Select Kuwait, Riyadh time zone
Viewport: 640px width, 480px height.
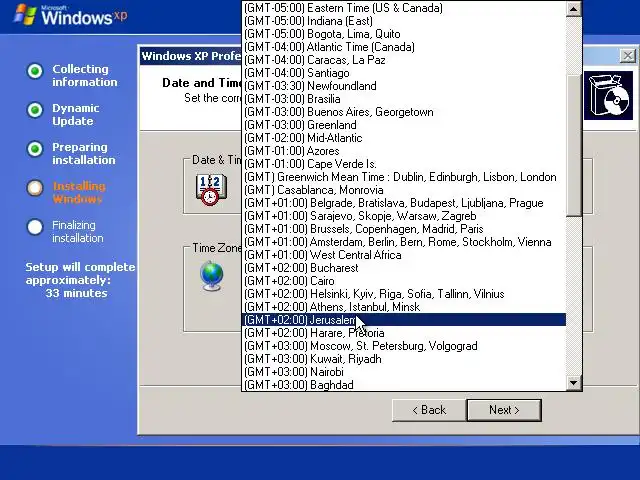pyautogui.click(x=404, y=359)
